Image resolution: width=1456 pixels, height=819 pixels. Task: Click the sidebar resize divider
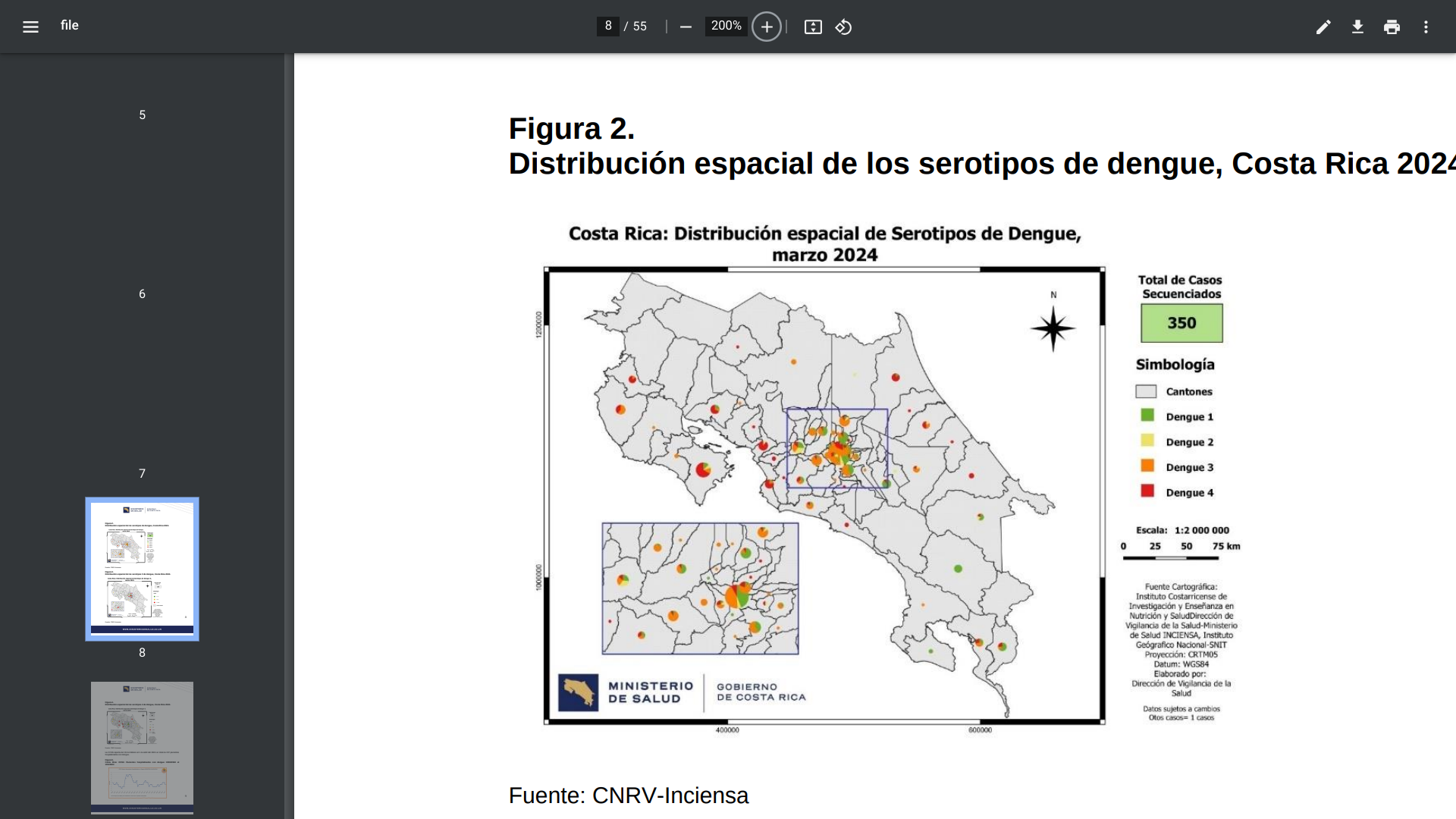coord(289,436)
